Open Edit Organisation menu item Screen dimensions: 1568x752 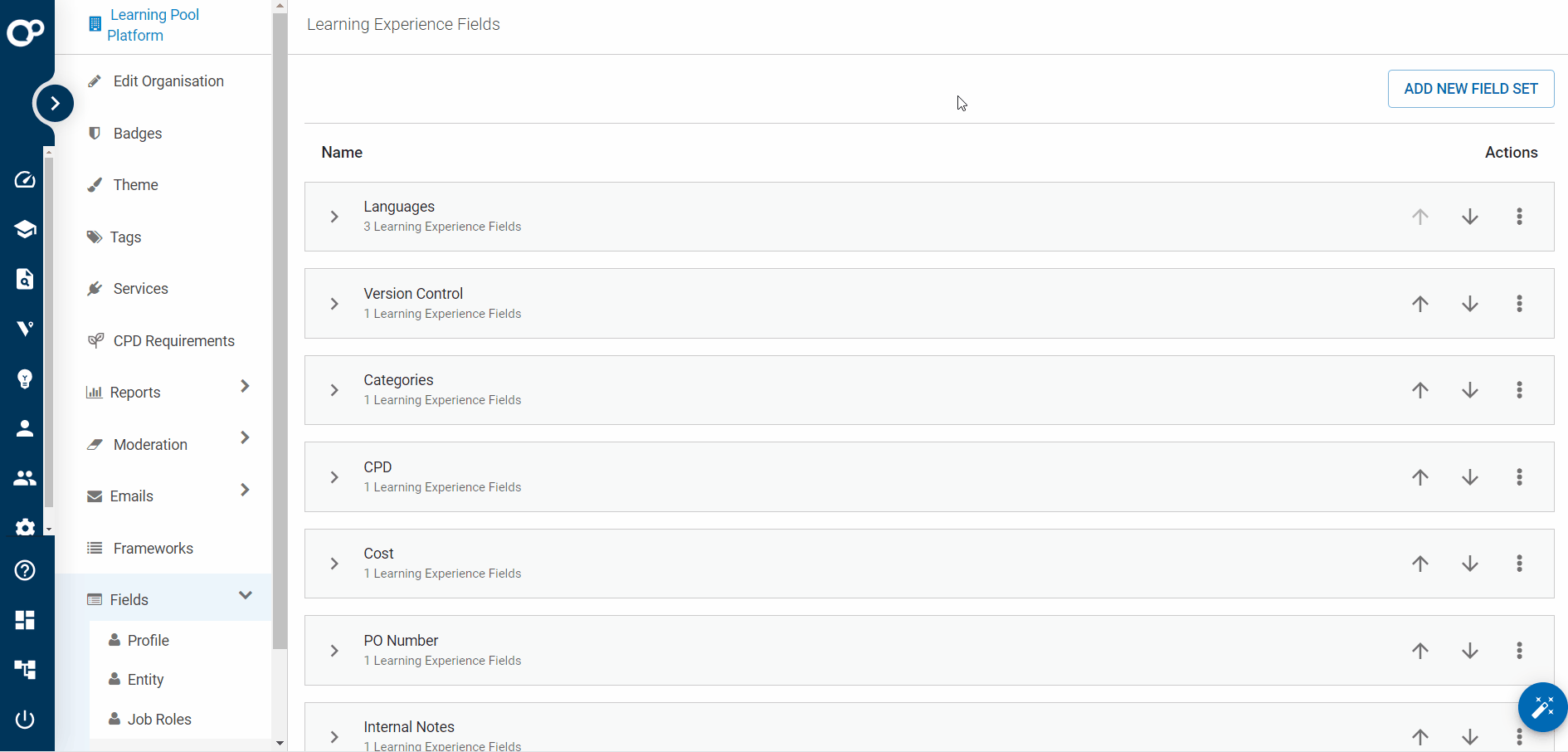[x=168, y=81]
